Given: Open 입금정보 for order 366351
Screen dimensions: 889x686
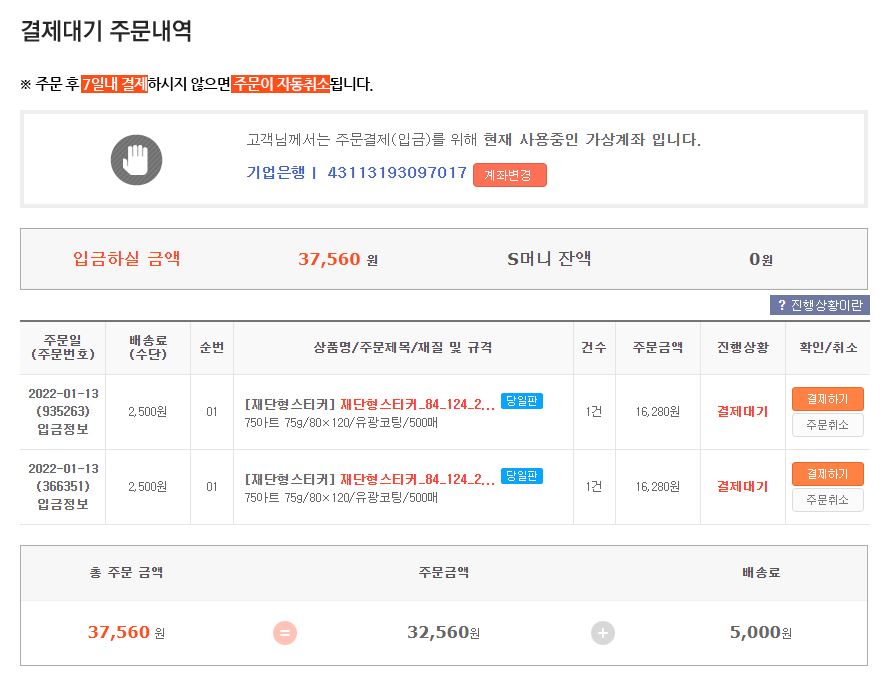Looking at the screenshot, I should [62, 504].
